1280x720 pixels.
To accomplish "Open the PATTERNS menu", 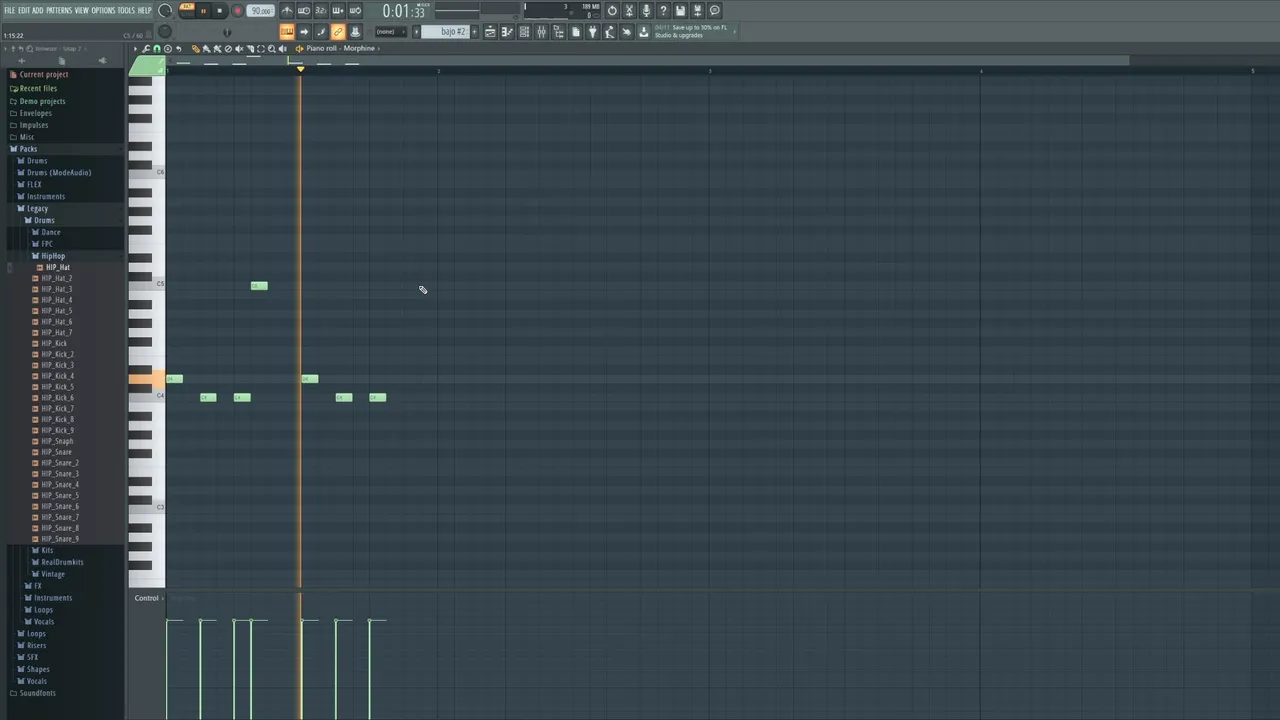I will [59, 10].
